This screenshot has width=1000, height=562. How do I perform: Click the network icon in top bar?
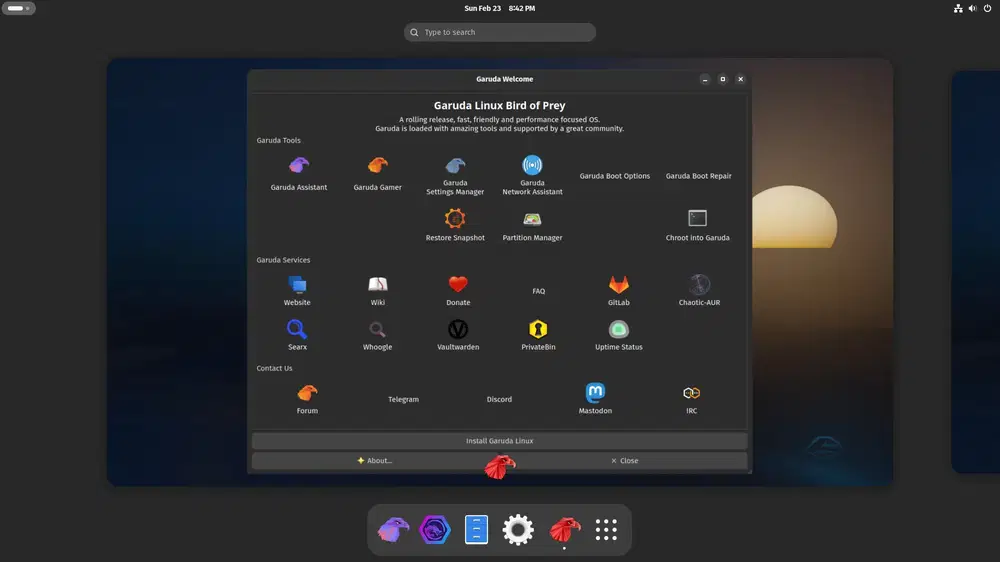[x=958, y=8]
